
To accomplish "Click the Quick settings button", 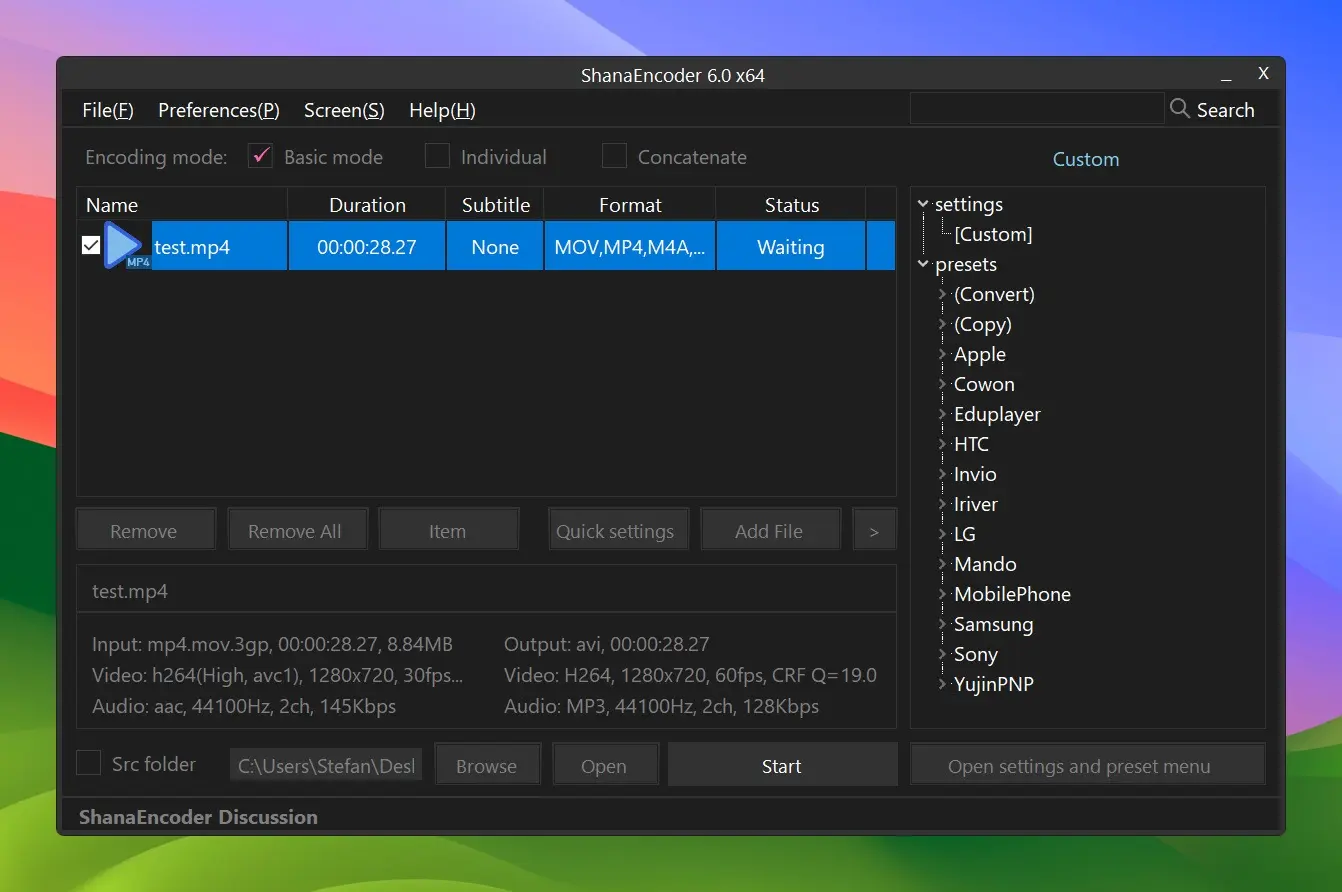I will tap(615, 531).
